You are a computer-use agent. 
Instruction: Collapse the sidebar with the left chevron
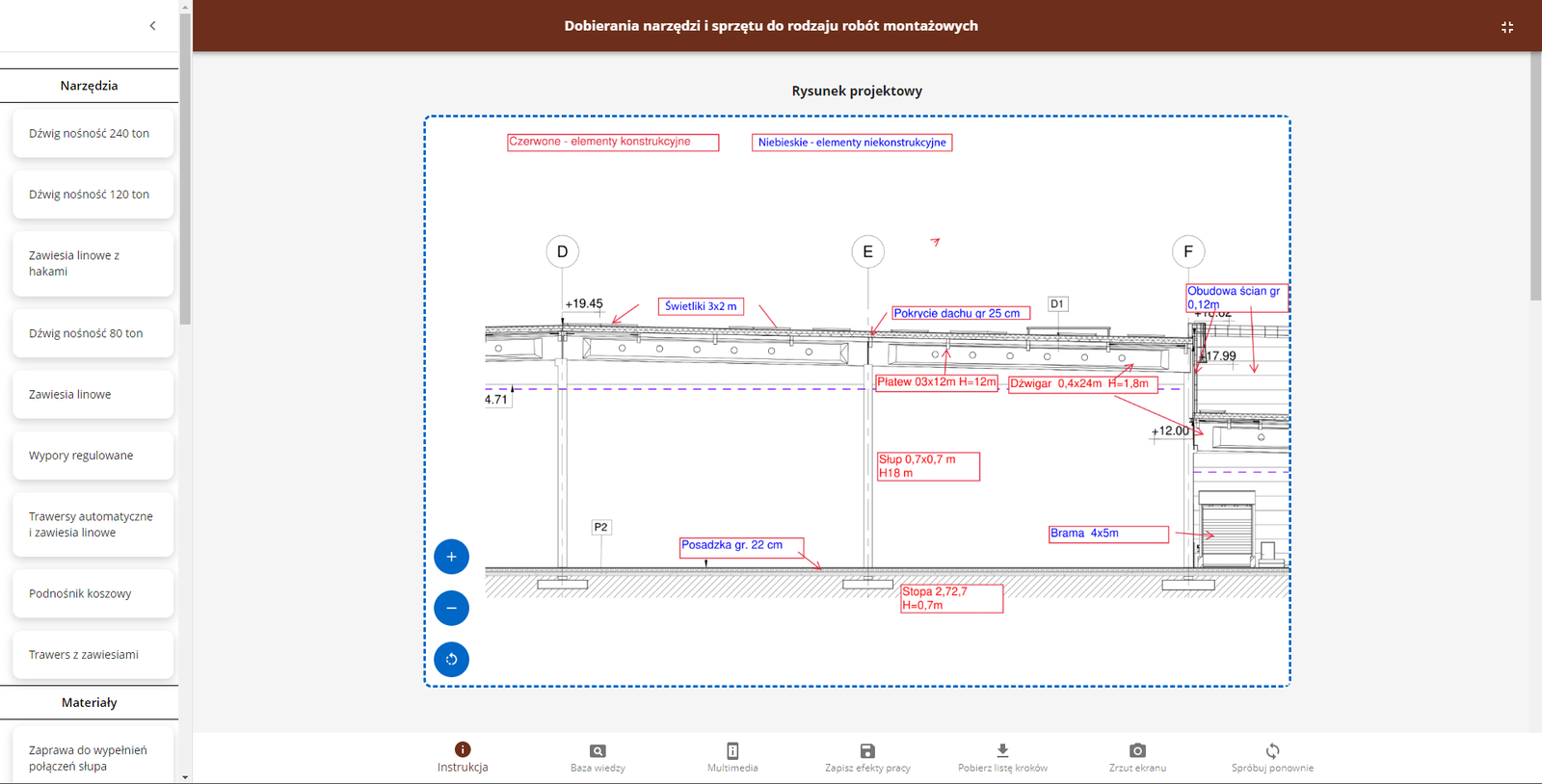pyautogui.click(x=152, y=26)
